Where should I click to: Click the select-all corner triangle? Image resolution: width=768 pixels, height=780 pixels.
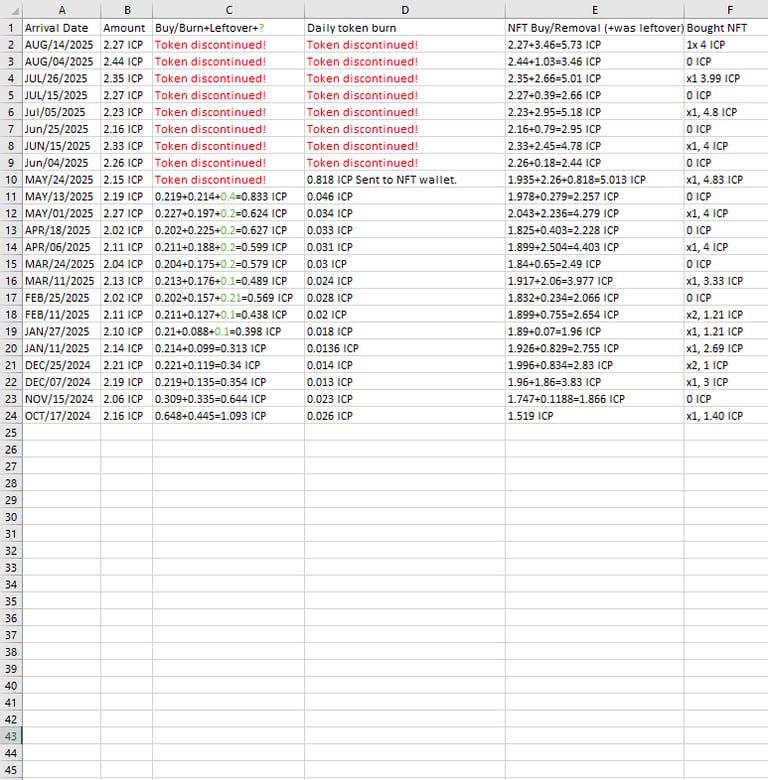(x=15, y=11)
